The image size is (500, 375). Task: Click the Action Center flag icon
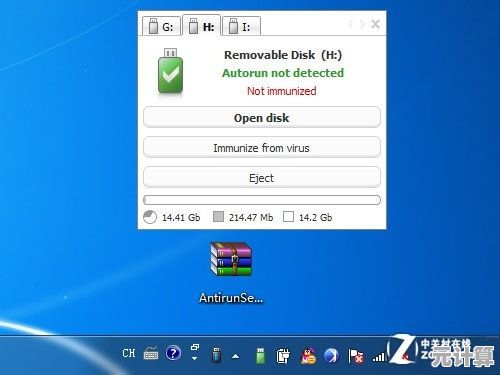click(x=355, y=356)
